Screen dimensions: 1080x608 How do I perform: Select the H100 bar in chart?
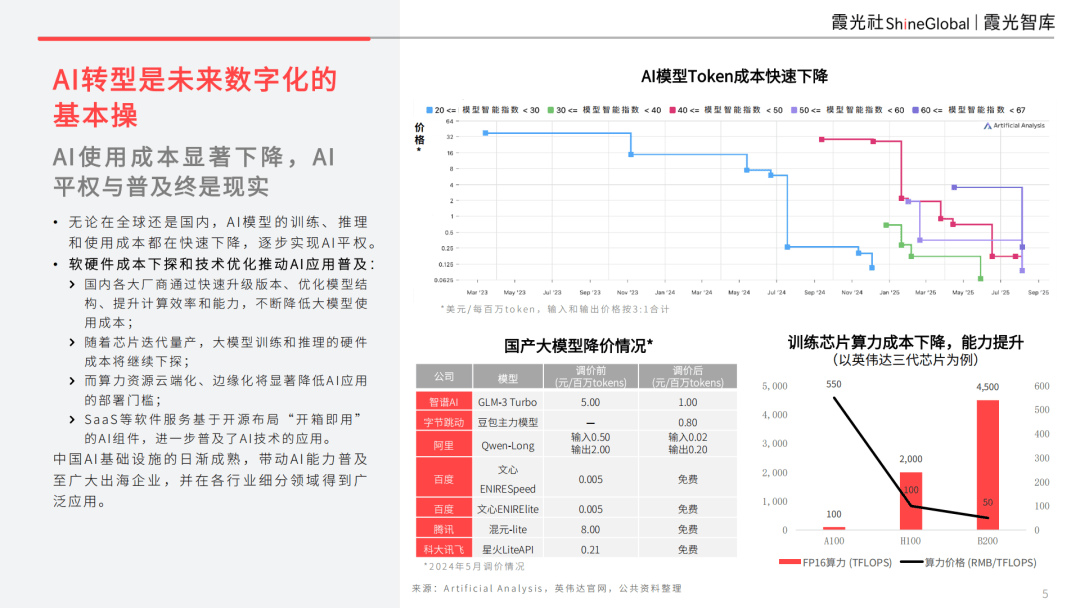click(x=911, y=501)
